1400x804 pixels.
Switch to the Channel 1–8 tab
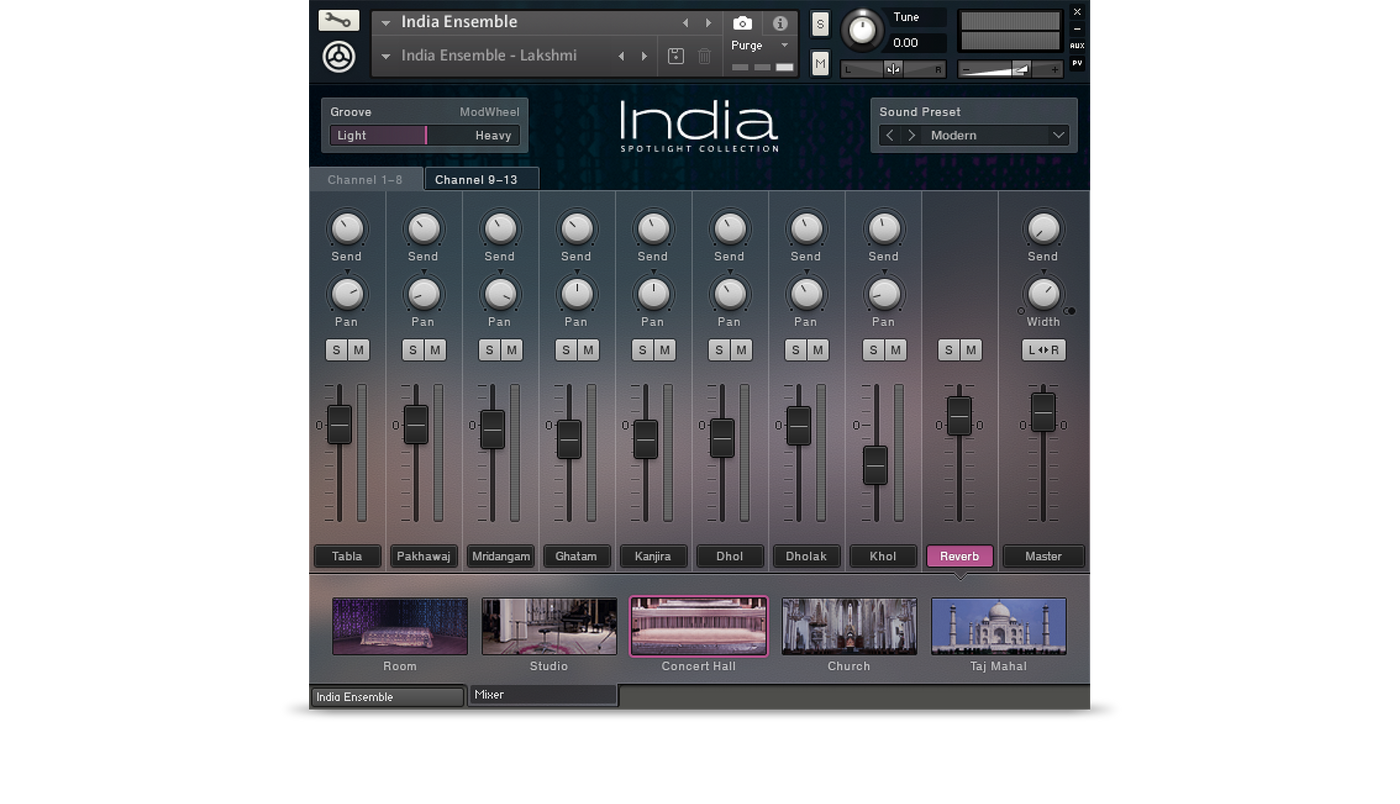pos(365,180)
